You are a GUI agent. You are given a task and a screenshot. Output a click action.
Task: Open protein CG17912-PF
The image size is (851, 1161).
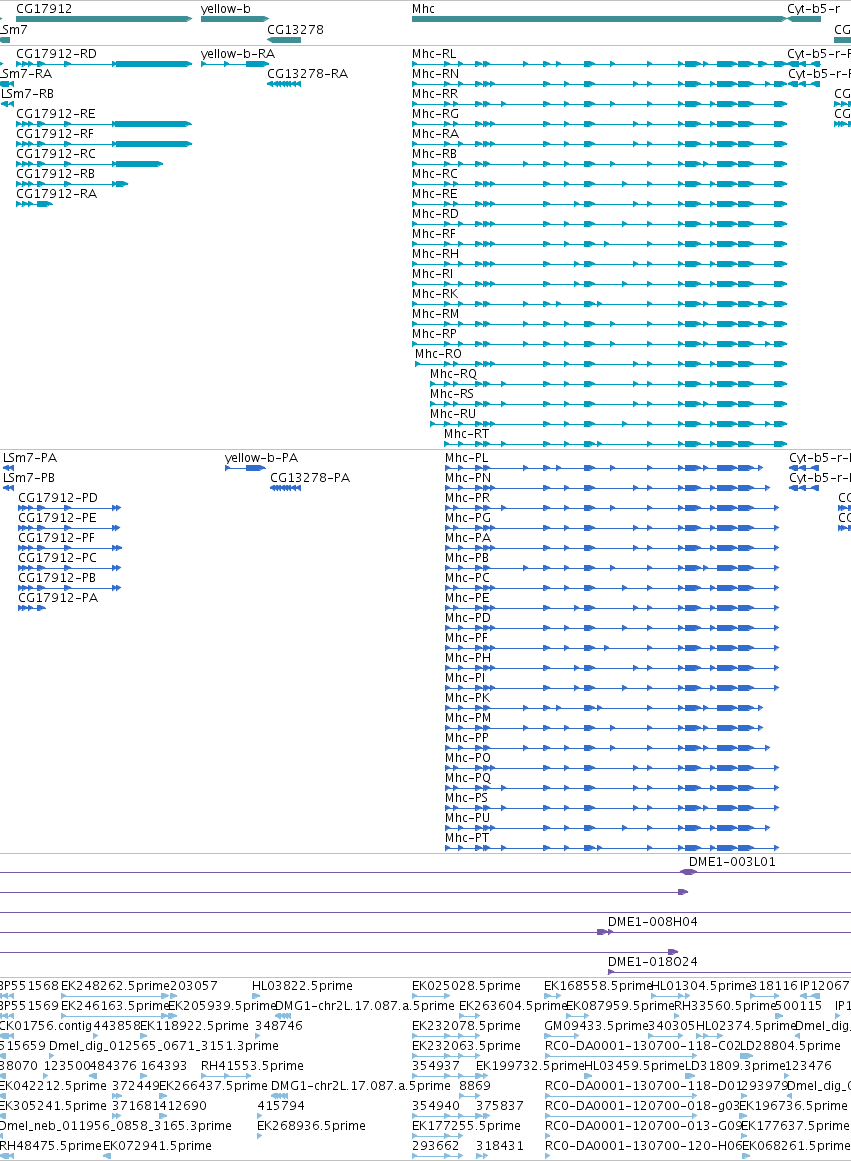(56, 538)
